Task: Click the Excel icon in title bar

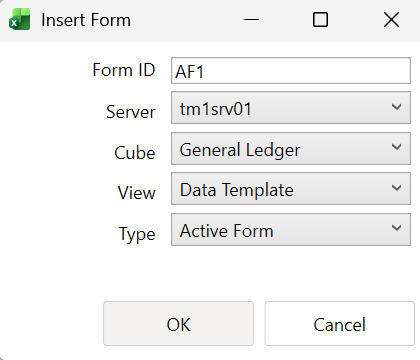Action: click(x=19, y=20)
